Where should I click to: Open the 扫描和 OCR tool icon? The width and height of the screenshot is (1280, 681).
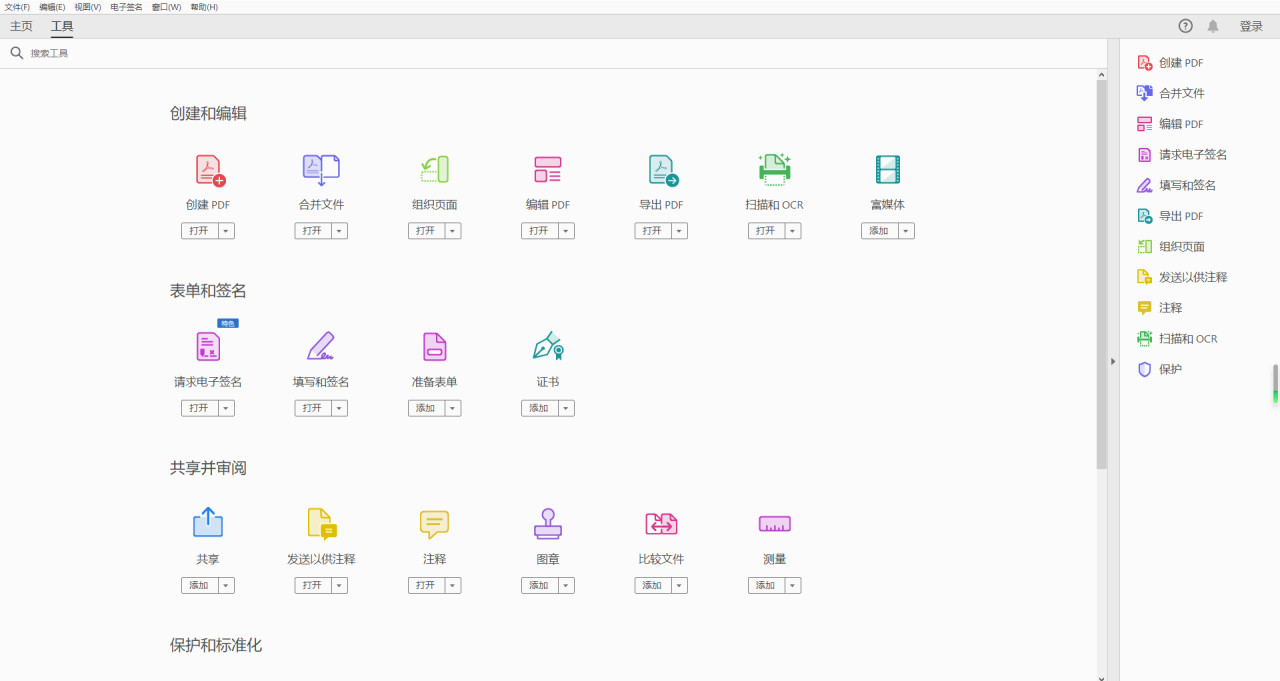point(774,170)
